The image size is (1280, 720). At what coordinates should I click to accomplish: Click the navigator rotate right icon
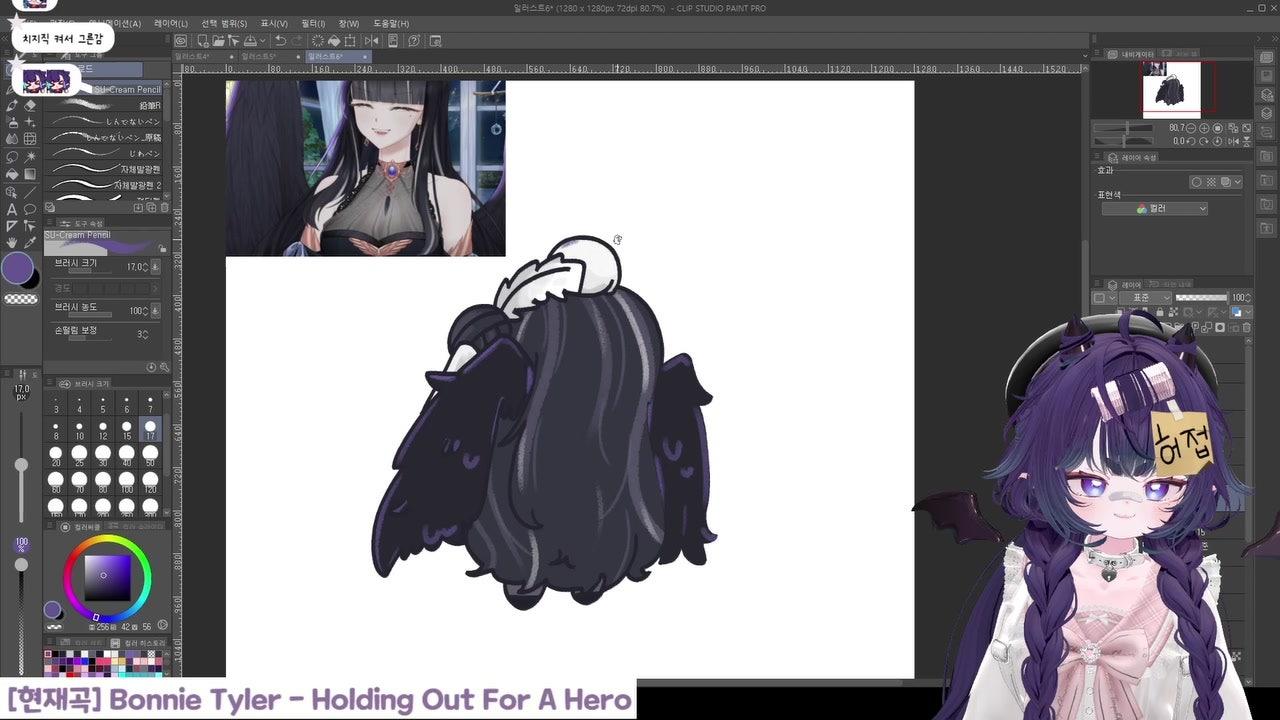(x=1204, y=141)
